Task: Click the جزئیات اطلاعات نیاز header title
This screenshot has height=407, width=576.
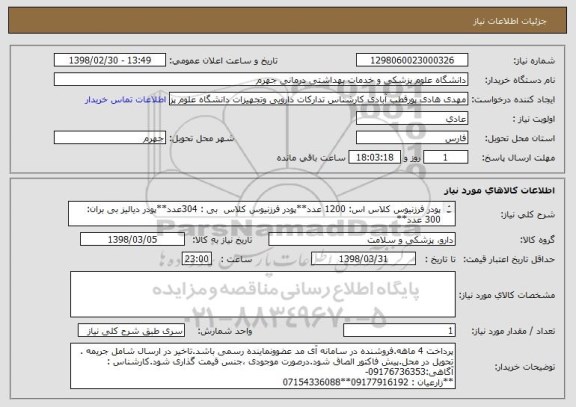Action: point(510,21)
